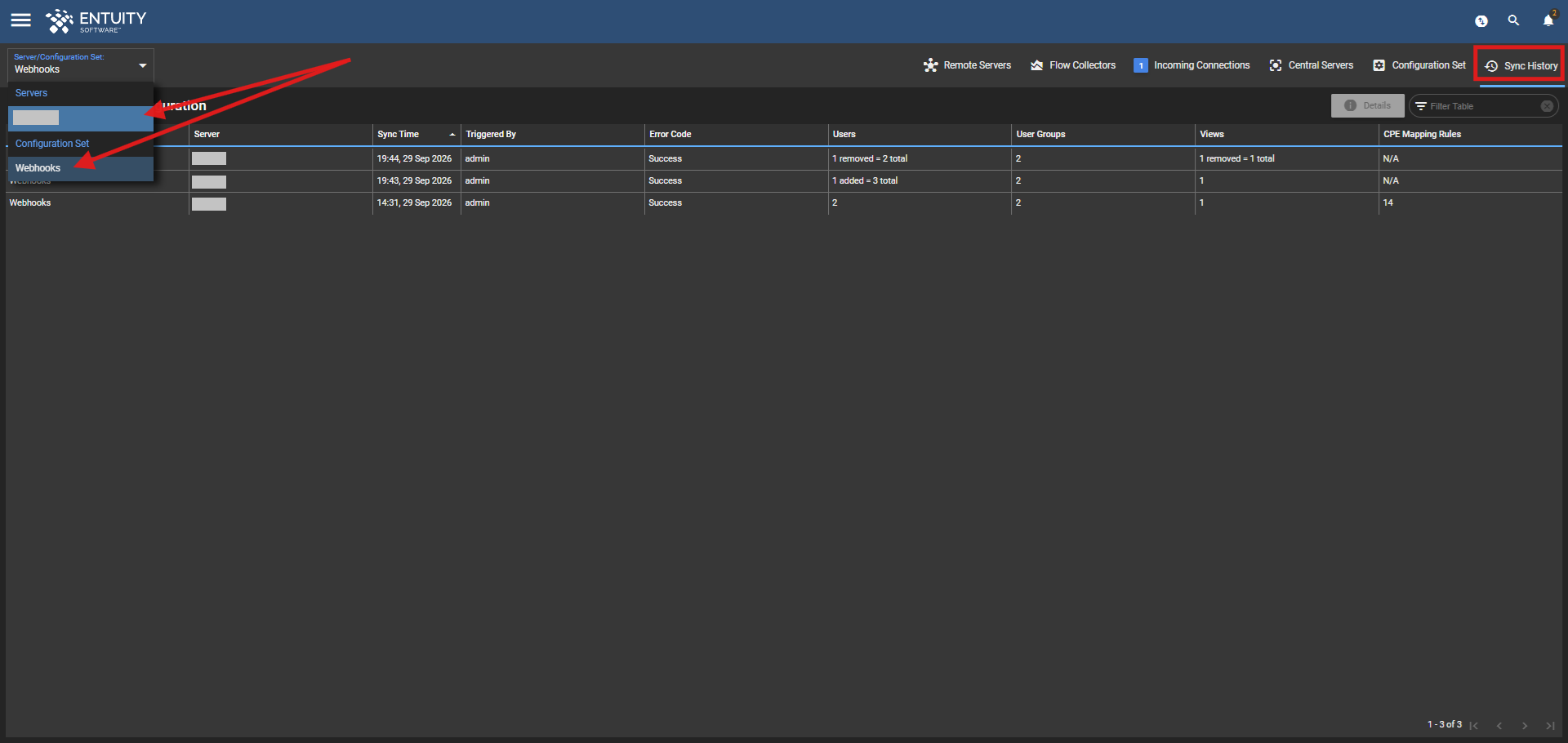Screen dimensions: 1568x743
Task: Sort by the Views column header
Action: [1286, 134]
